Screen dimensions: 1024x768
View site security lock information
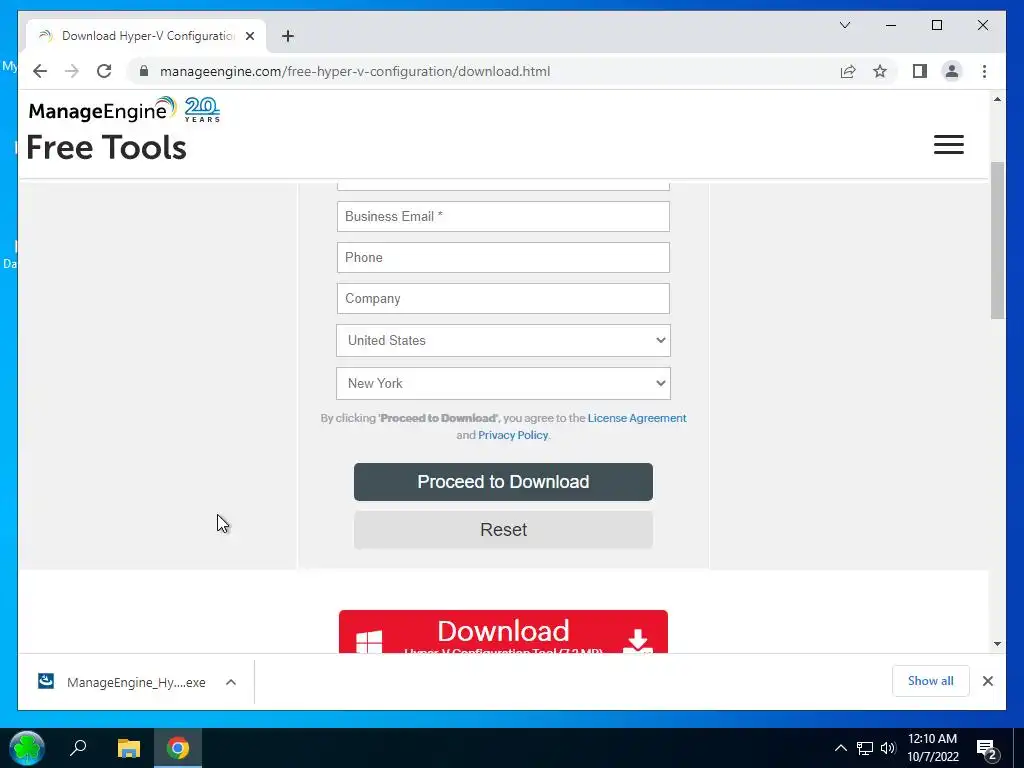tap(144, 71)
